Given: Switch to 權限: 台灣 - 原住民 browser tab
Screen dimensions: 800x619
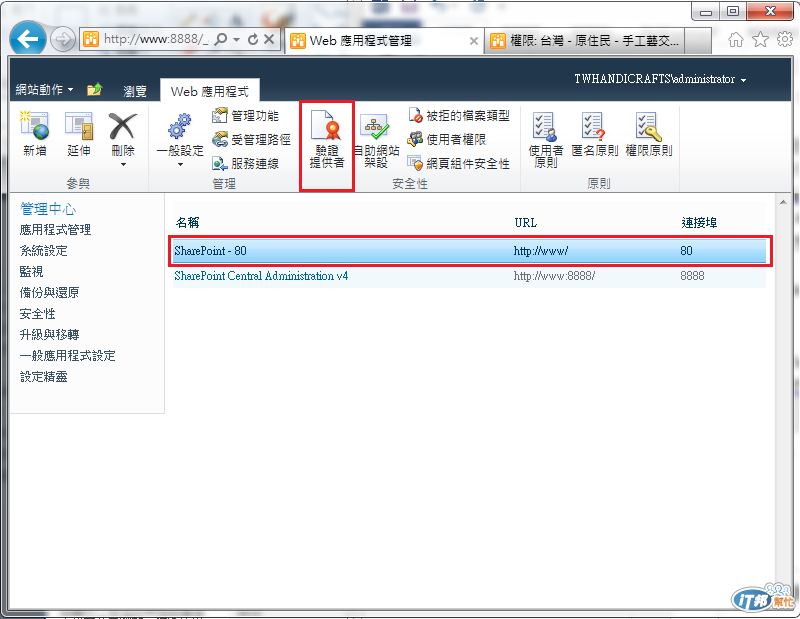Looking at the screenshot, I should [x=585, y=40].
